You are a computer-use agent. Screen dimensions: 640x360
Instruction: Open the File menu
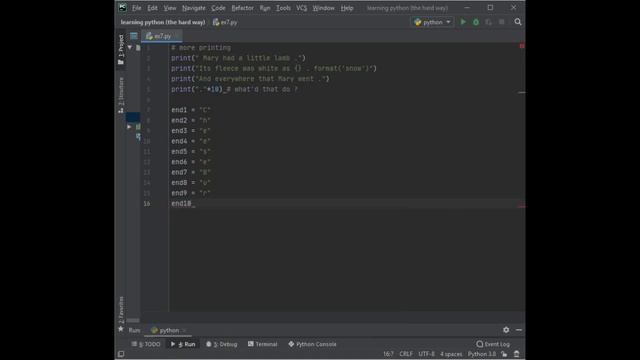point(136,8)
